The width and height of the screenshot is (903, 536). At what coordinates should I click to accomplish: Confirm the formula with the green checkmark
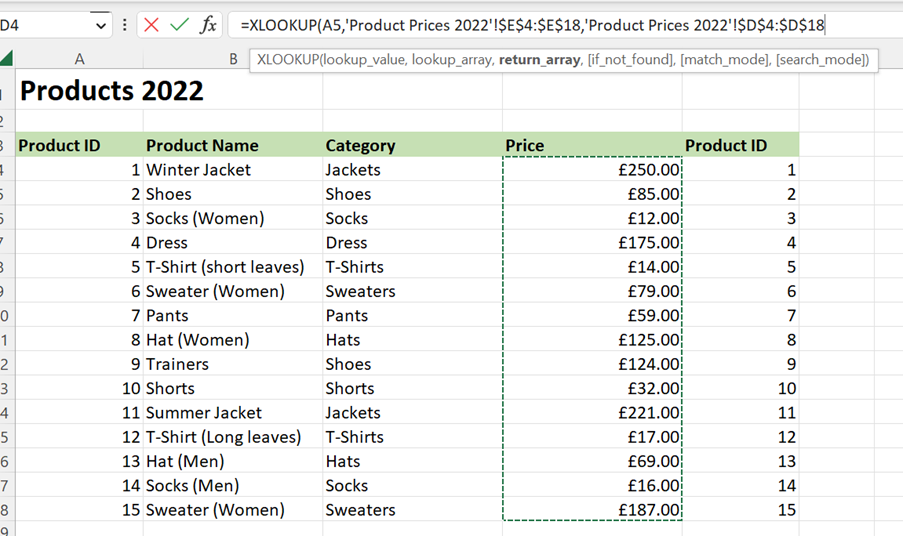180,25
